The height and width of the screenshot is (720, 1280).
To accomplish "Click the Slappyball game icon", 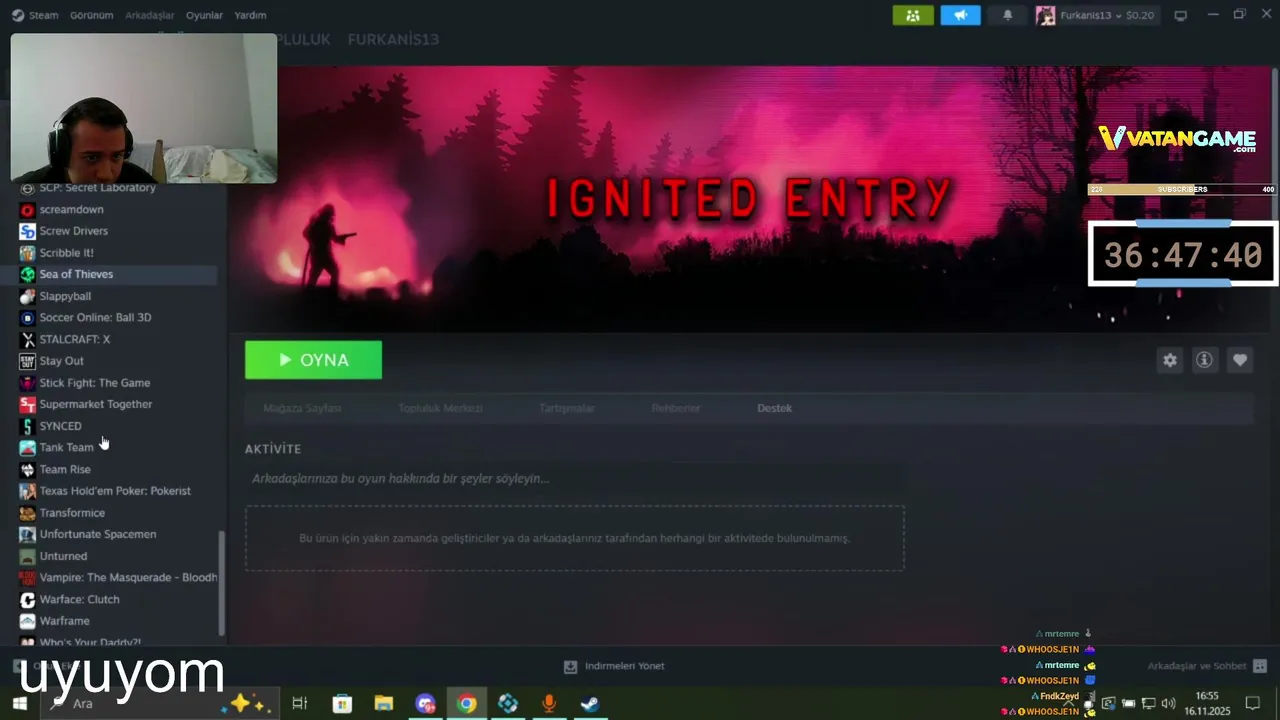I will tap(28, 296).
